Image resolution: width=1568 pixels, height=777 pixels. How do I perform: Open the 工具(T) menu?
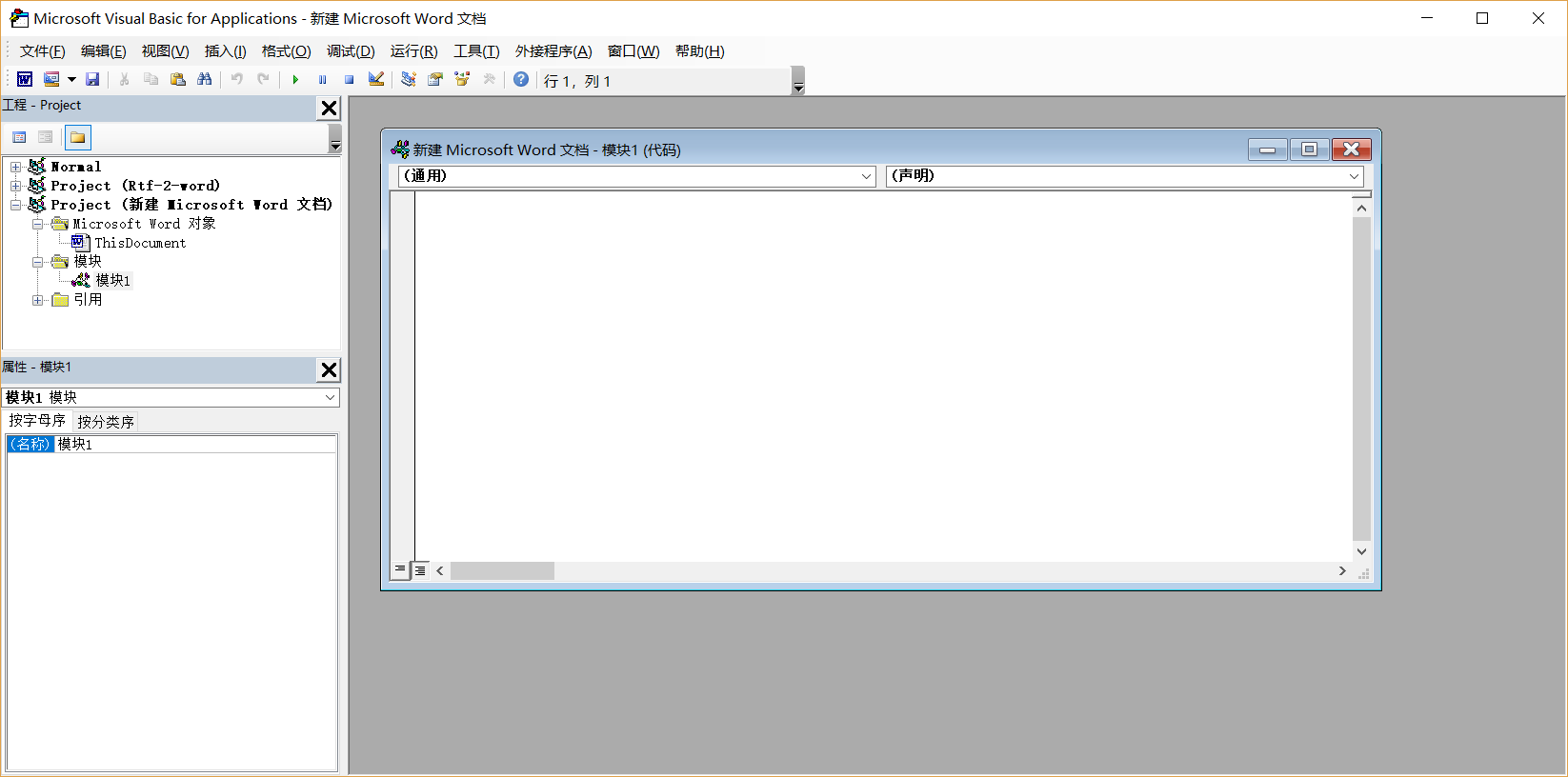pos(476,51)
